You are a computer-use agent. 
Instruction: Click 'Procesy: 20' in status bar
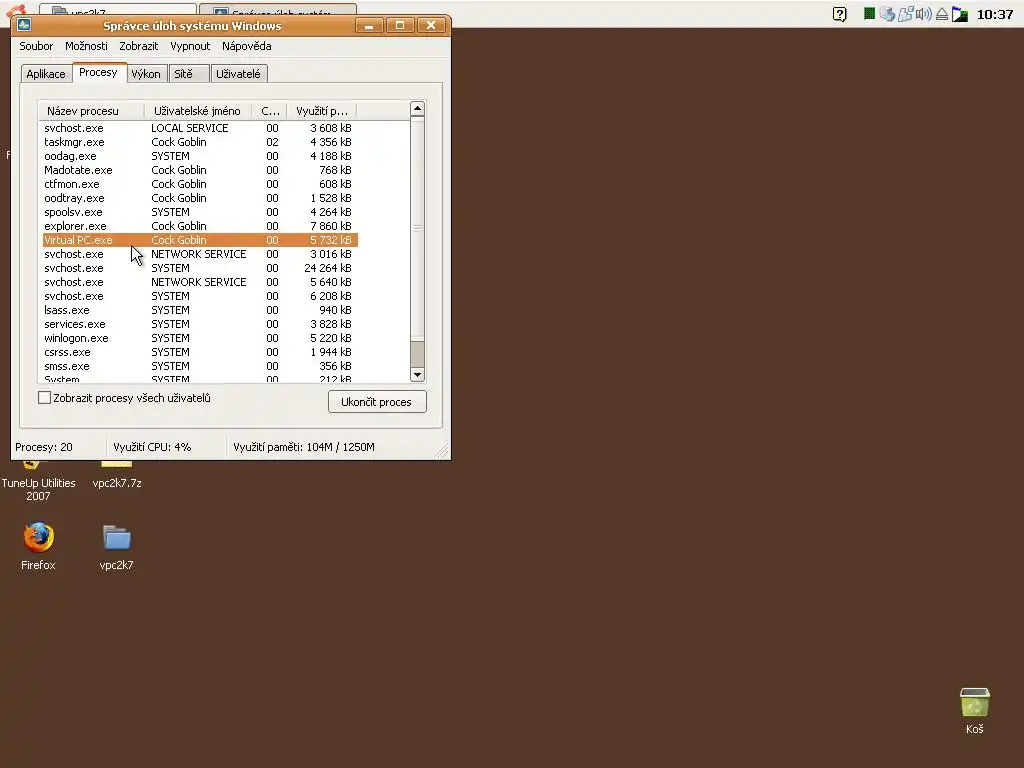click(44, 447)
